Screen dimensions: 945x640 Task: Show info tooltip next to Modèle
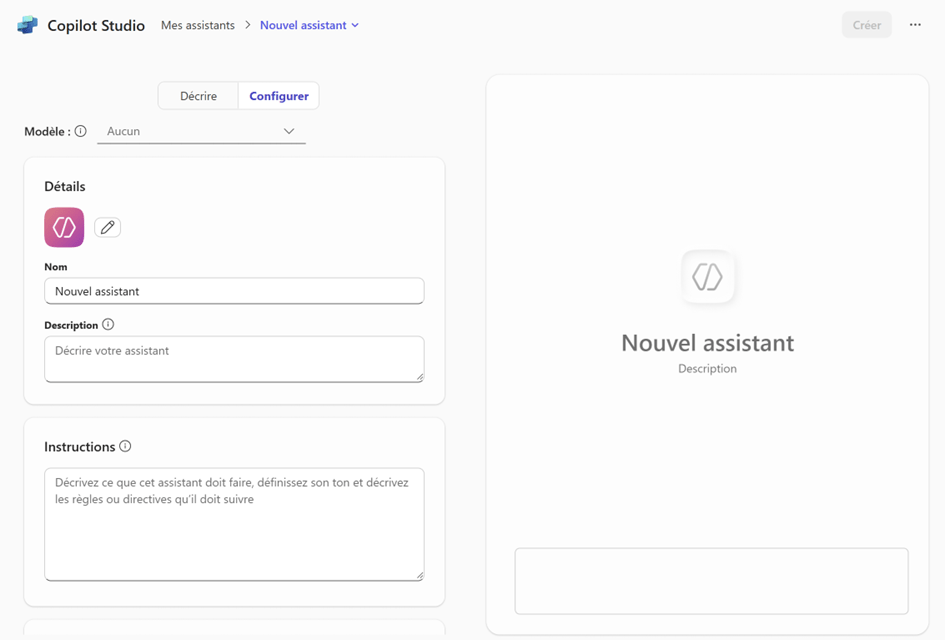(x=81, y=131)
